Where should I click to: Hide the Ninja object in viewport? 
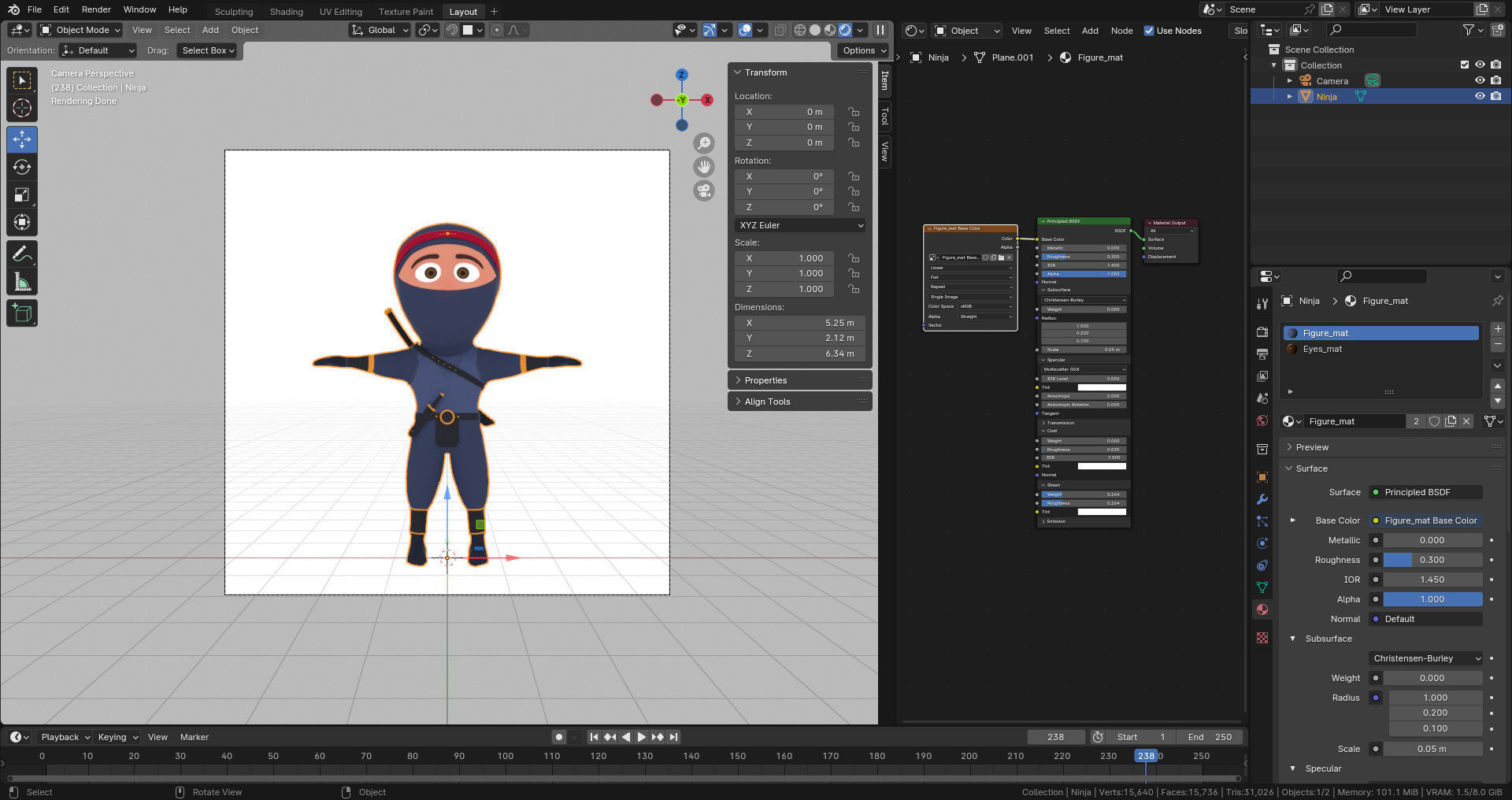coord(1480,96)
